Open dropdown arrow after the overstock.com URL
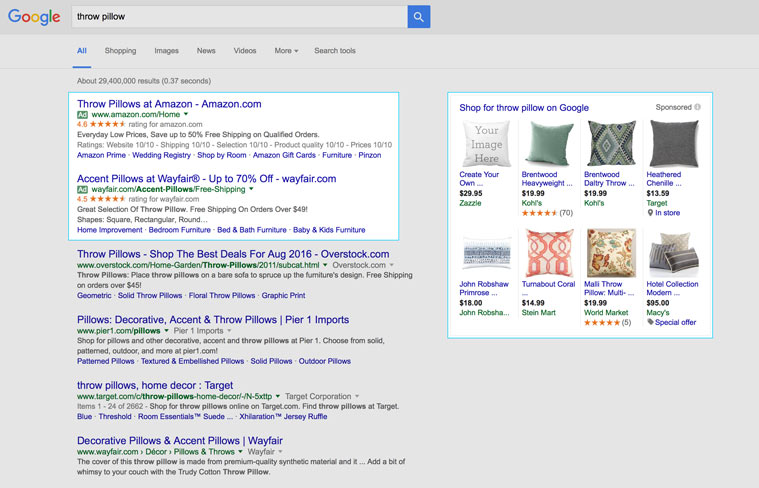Viewport: 759px width, 488px height. click(325, 265)
